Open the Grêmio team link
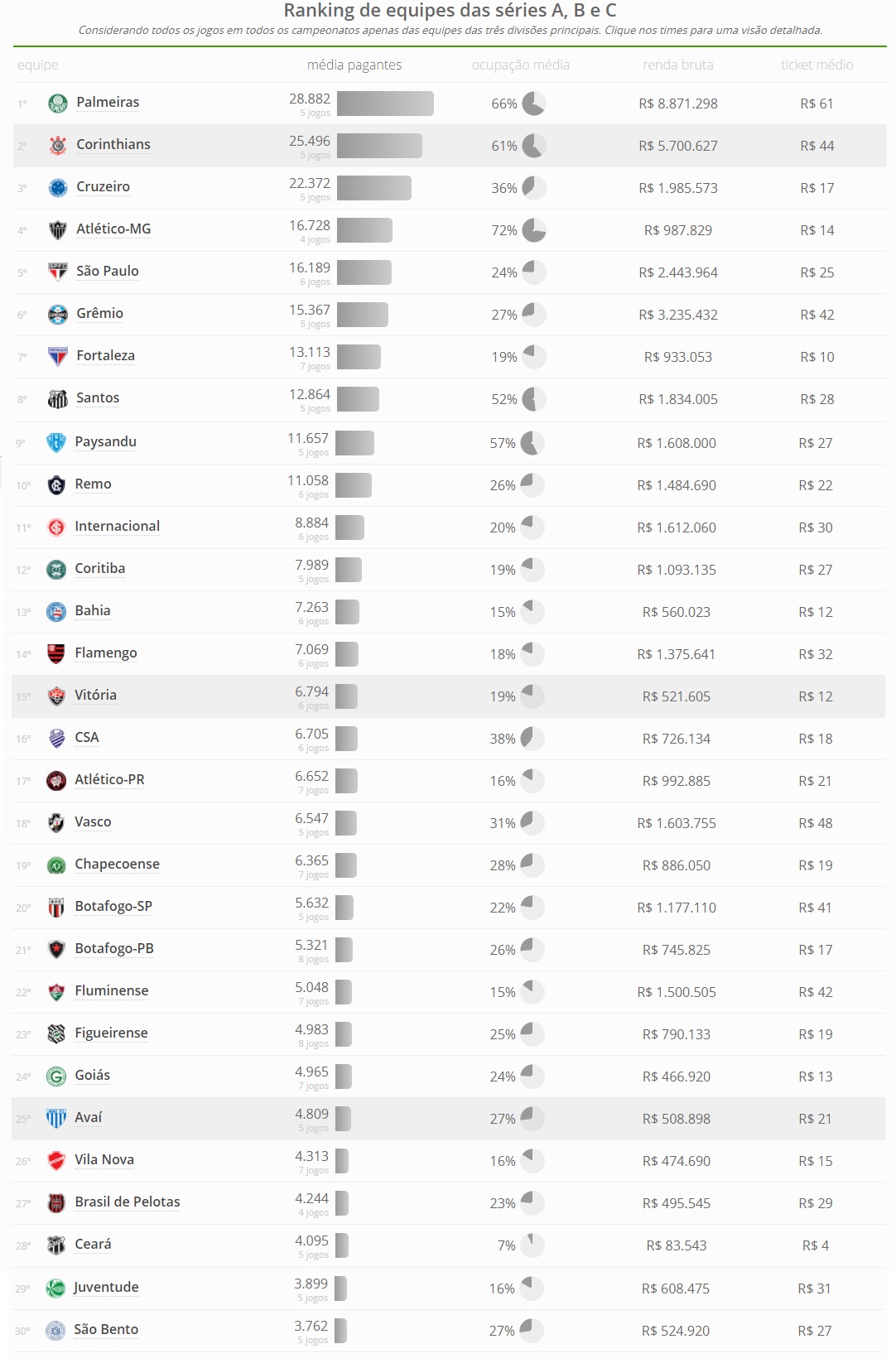Image resolution: width=896 pixels, height=1368 pixels. (100, 313)
